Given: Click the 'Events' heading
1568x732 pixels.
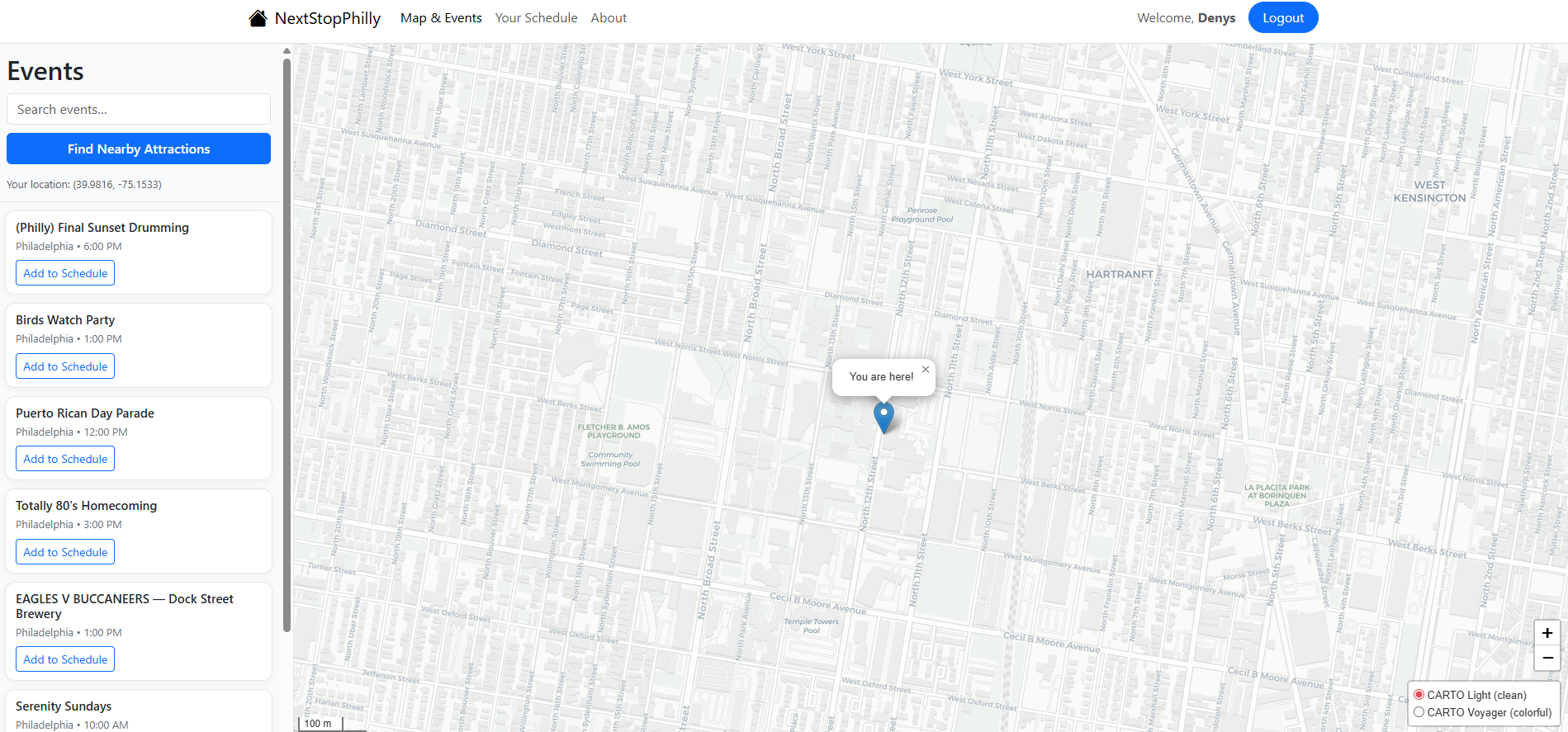Looking at the screenshot, I should coord(45,72).
